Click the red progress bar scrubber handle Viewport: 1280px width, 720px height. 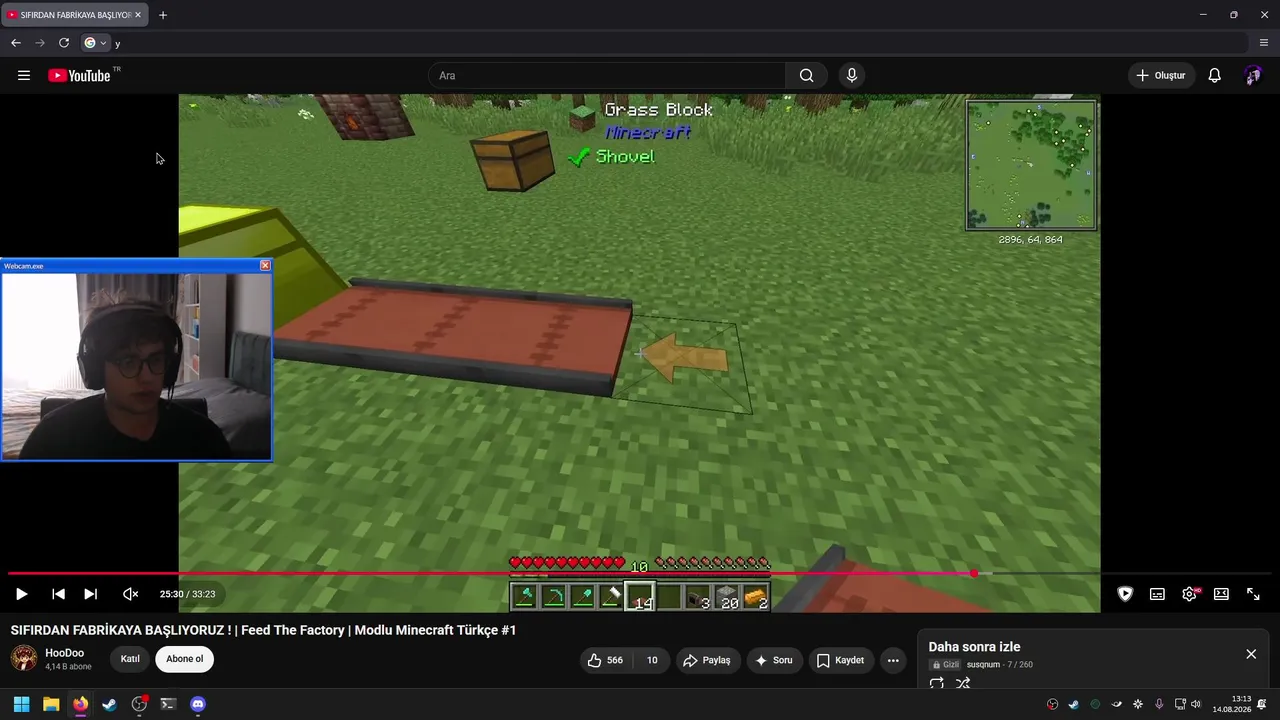(974, 573)
